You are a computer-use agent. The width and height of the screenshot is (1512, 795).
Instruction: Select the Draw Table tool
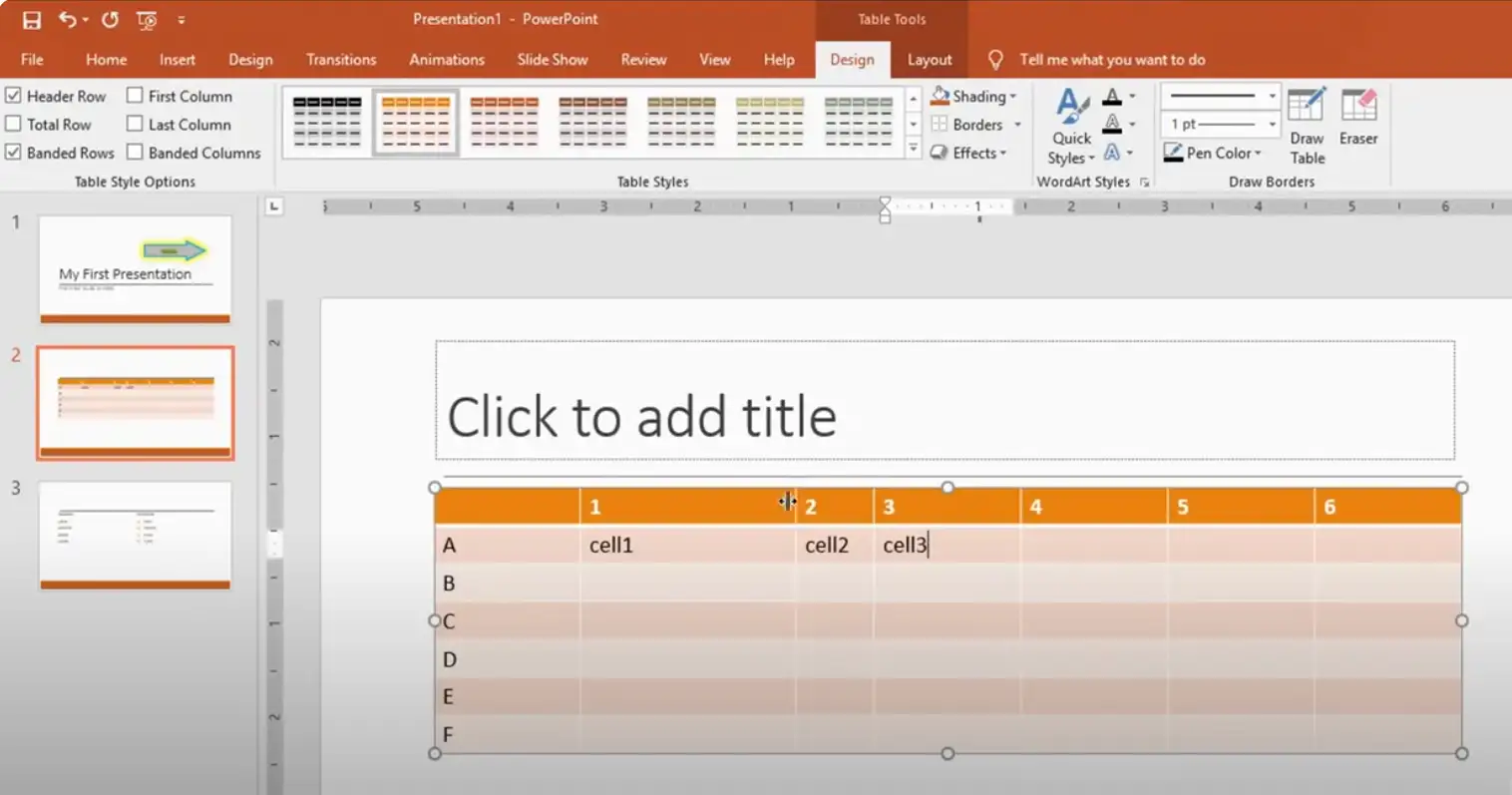1306,127
